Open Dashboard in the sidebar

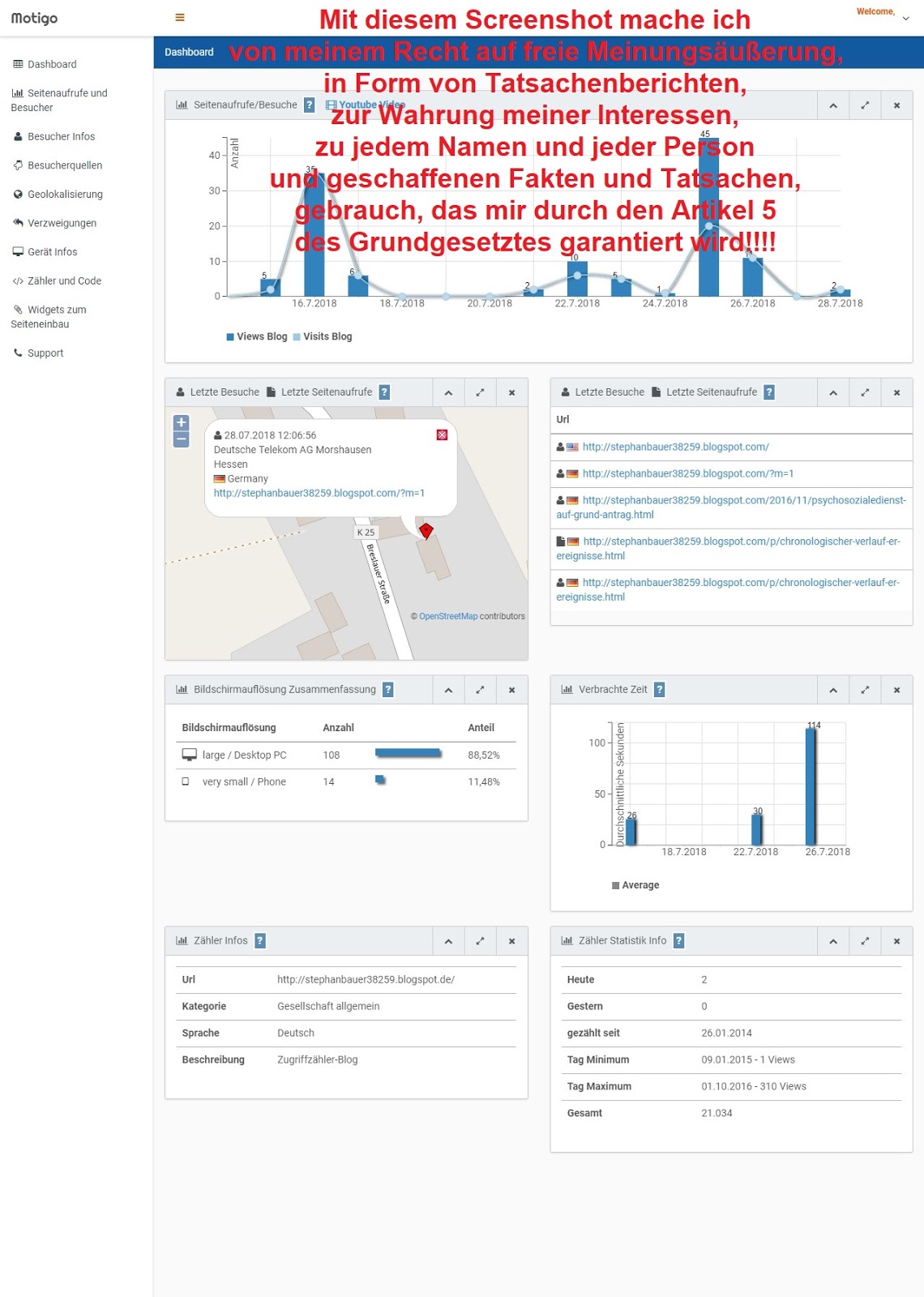point(45,64)
